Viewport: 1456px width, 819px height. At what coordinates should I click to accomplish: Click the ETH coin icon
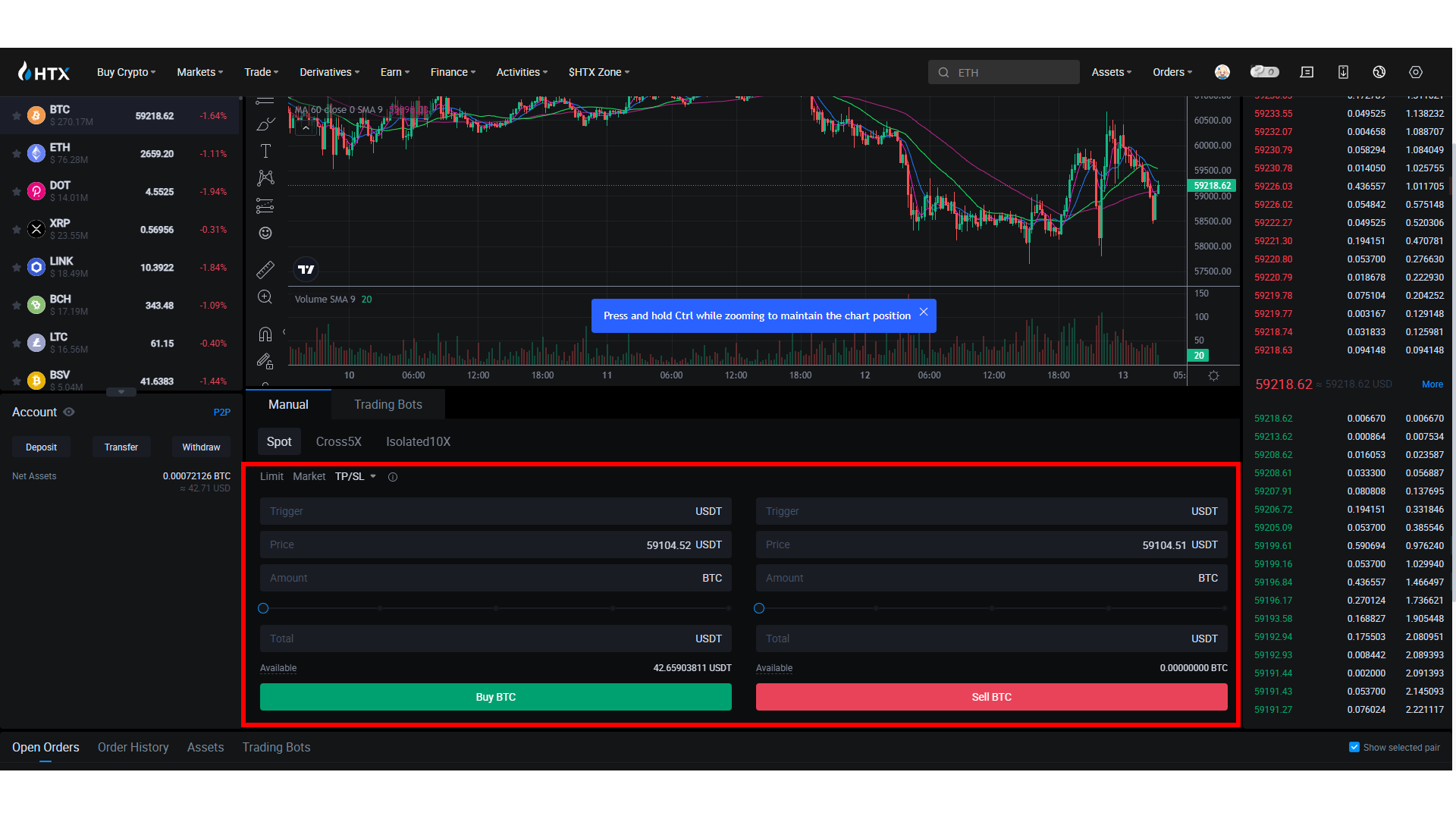point(36,153)
